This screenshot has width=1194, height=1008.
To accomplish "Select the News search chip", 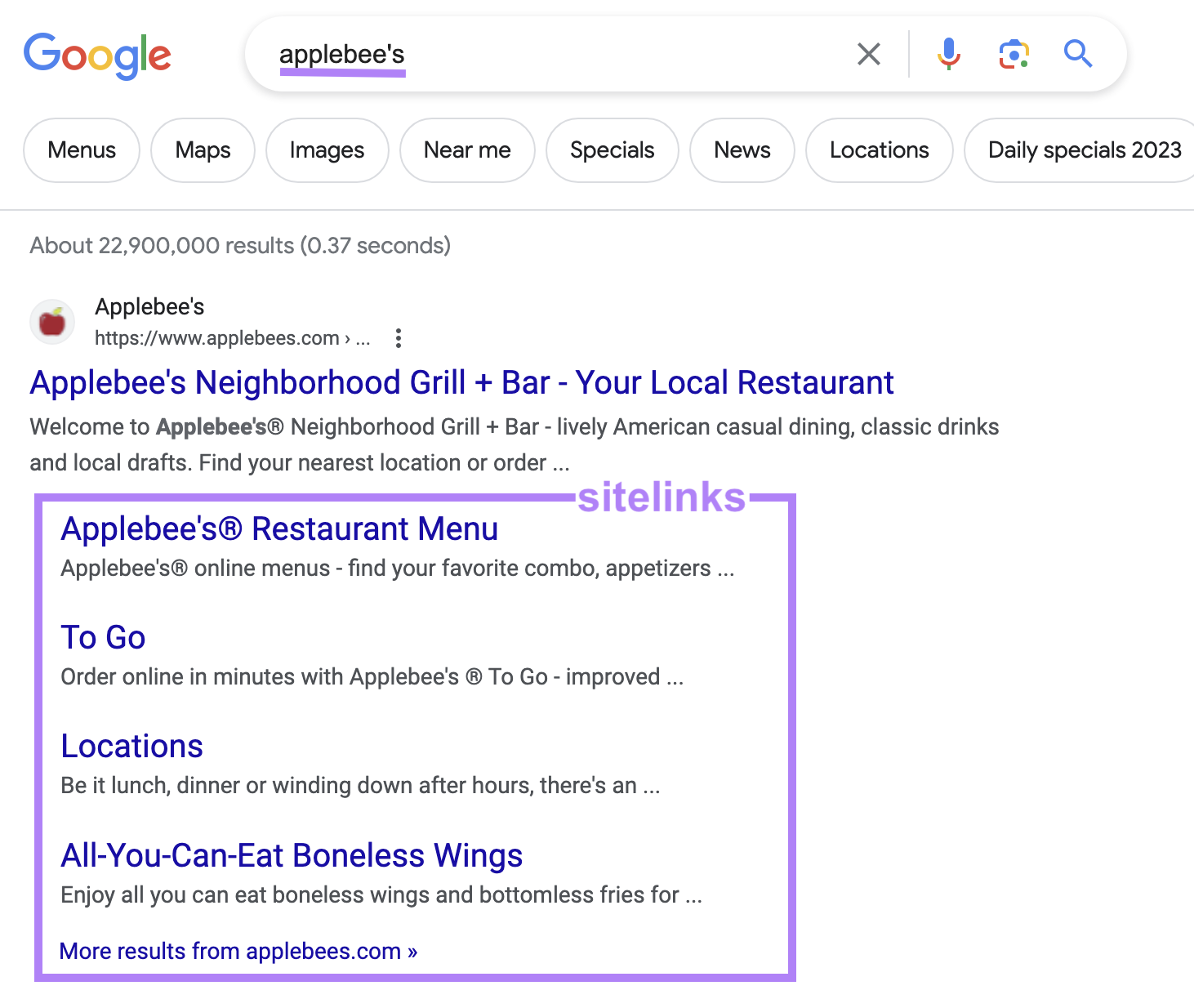I will 742,149.
